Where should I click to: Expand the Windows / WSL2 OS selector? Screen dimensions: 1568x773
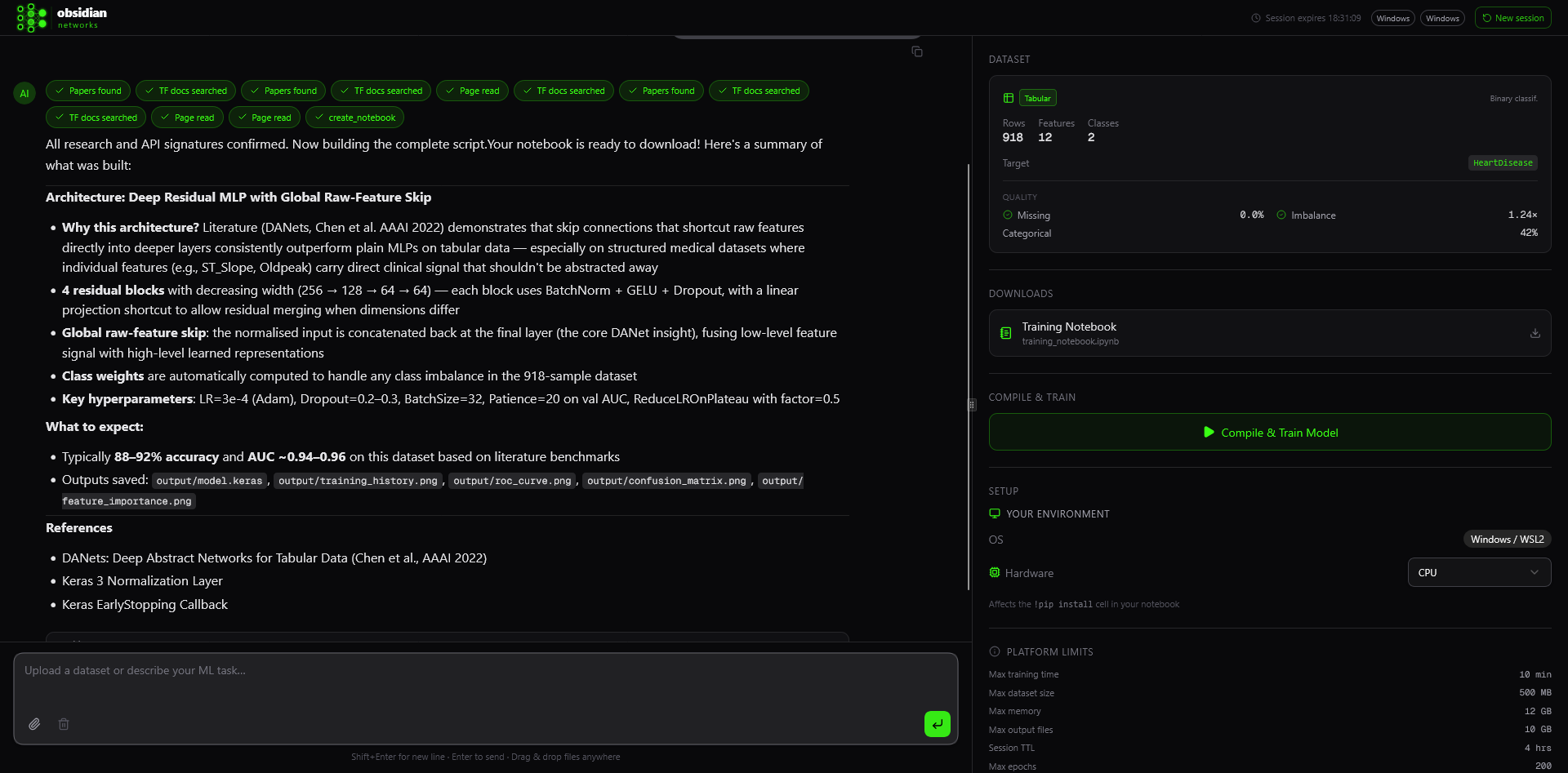[1507, 539]
